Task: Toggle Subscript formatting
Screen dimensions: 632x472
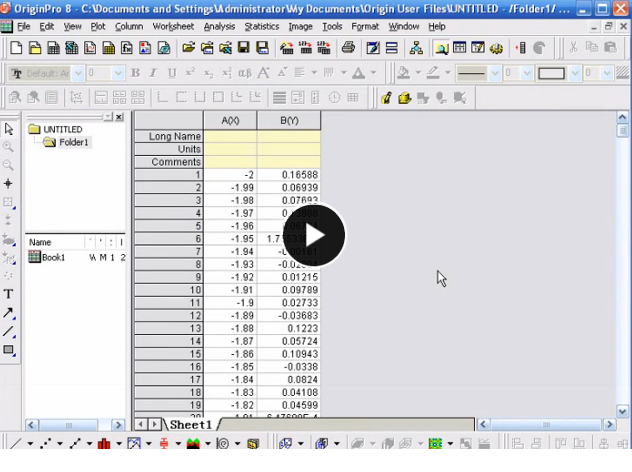Action: coord(209,73)
